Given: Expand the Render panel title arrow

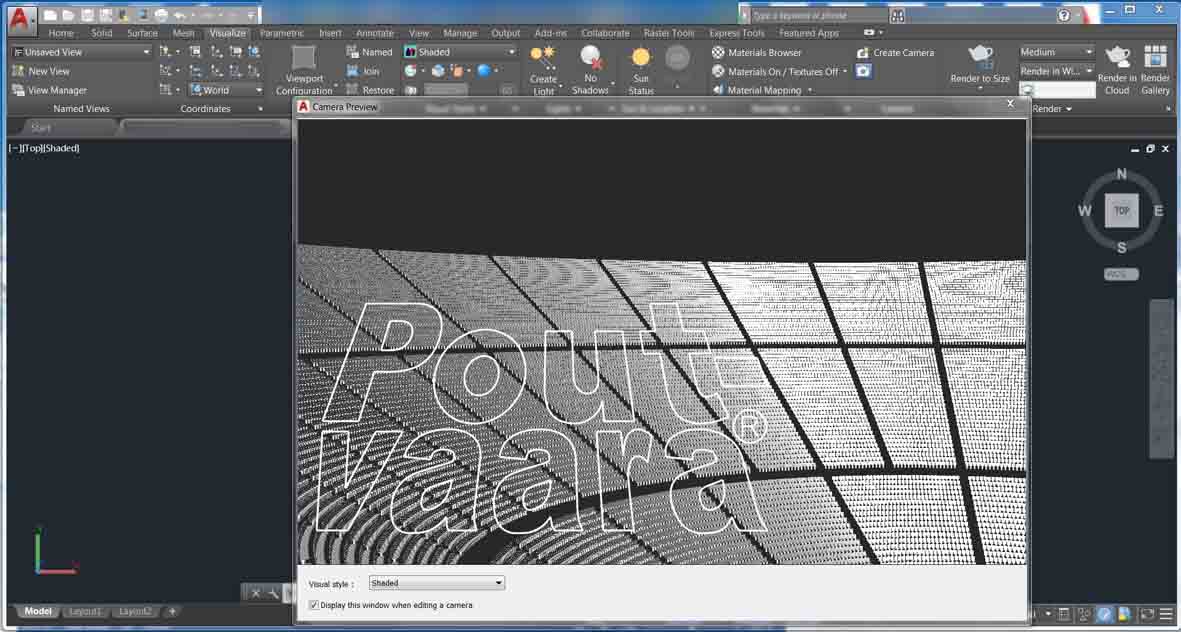Looking at the screenshot, I should pyautogui.click(x=1069, y=109).
